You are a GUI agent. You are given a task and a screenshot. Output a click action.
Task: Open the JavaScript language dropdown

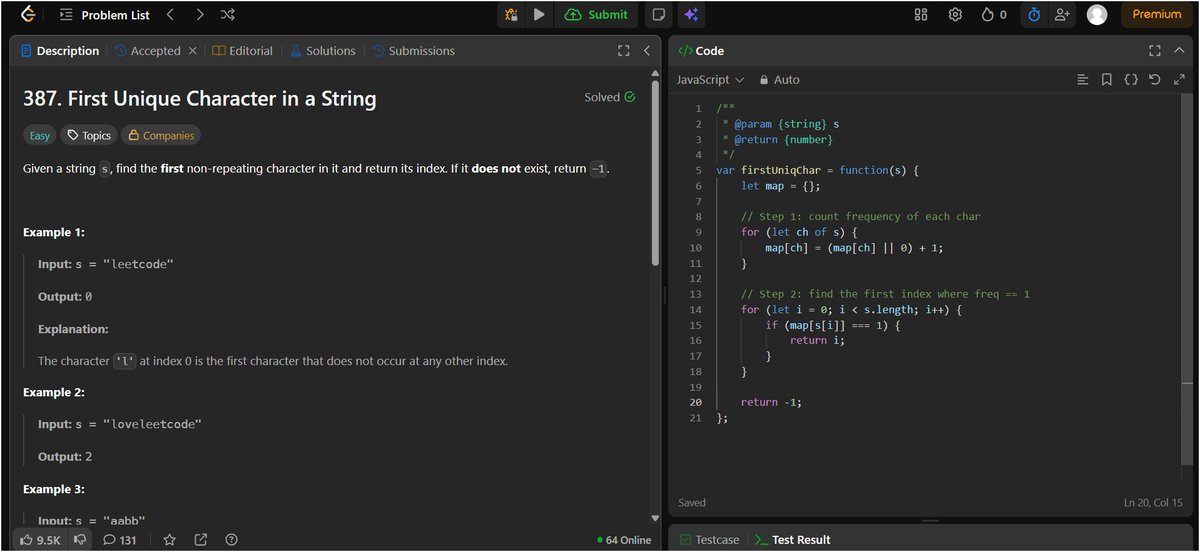[710, 79]
